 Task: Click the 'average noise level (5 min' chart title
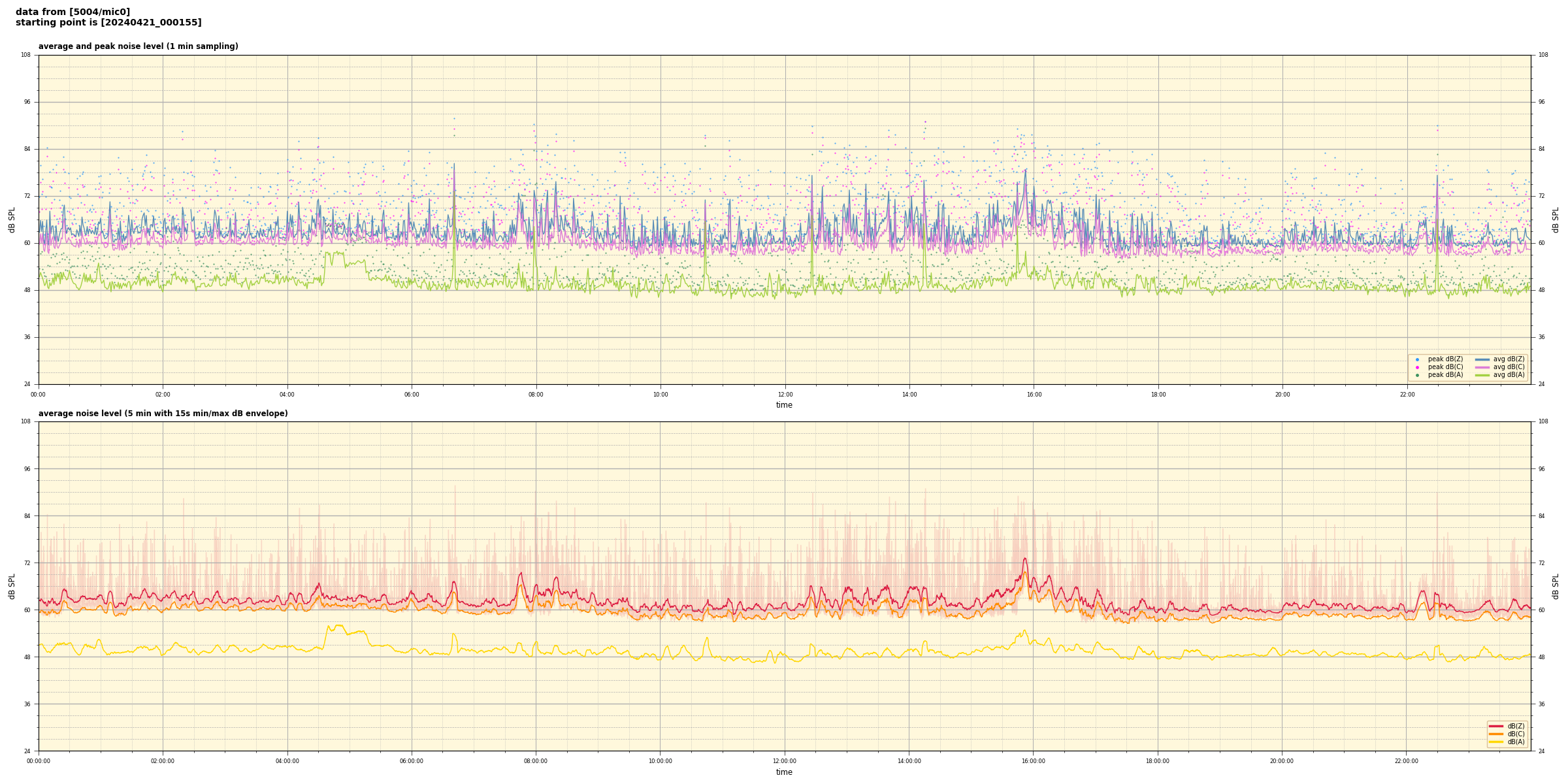pyautogui.click(x=163, y=414)
